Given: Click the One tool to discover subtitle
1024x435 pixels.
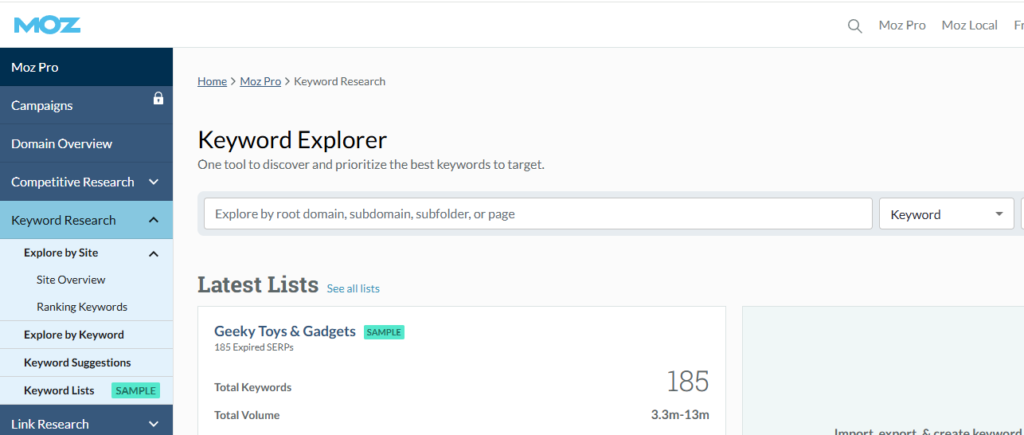Looking at the screenshot, I should (x=371, y=165).
